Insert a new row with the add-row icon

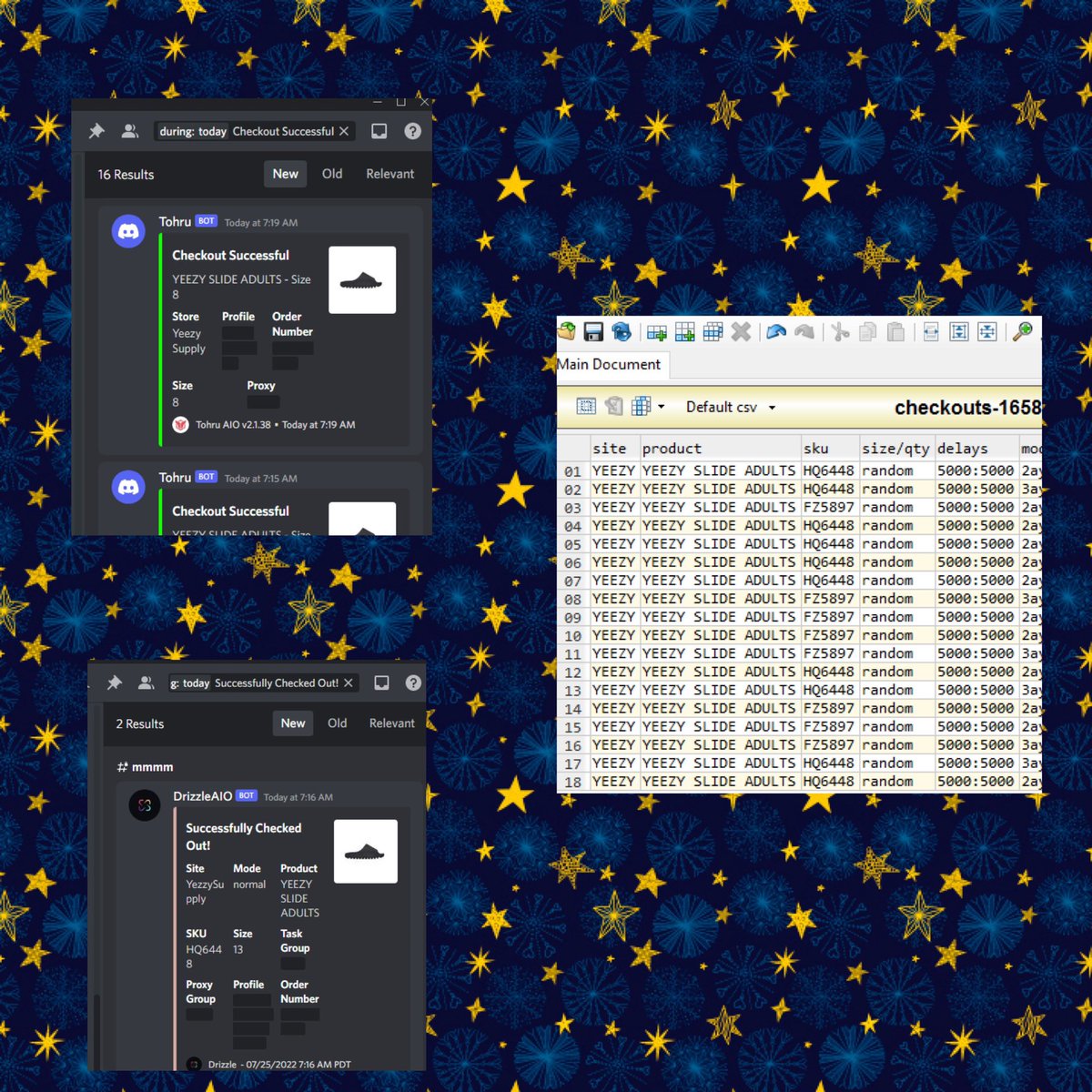656,332
